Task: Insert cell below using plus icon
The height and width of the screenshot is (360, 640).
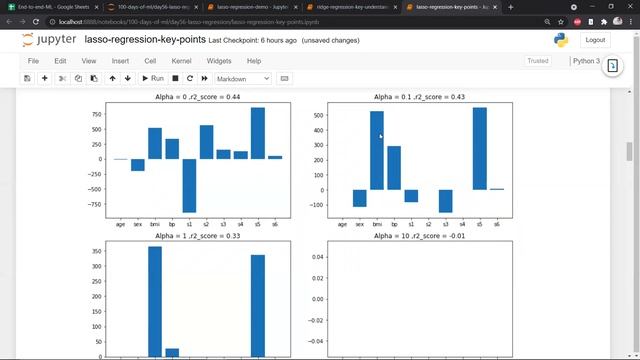Action: point(44,78)
